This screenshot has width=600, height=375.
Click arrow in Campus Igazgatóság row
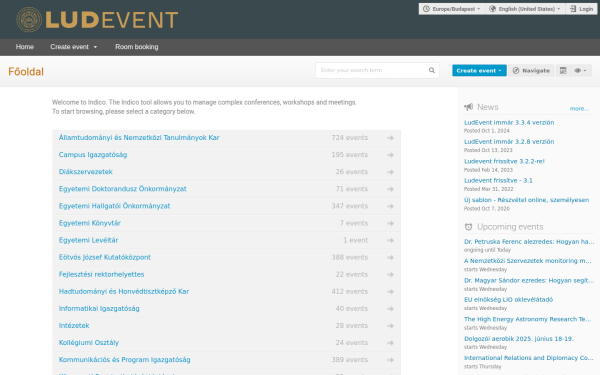(x=390, y=155)
